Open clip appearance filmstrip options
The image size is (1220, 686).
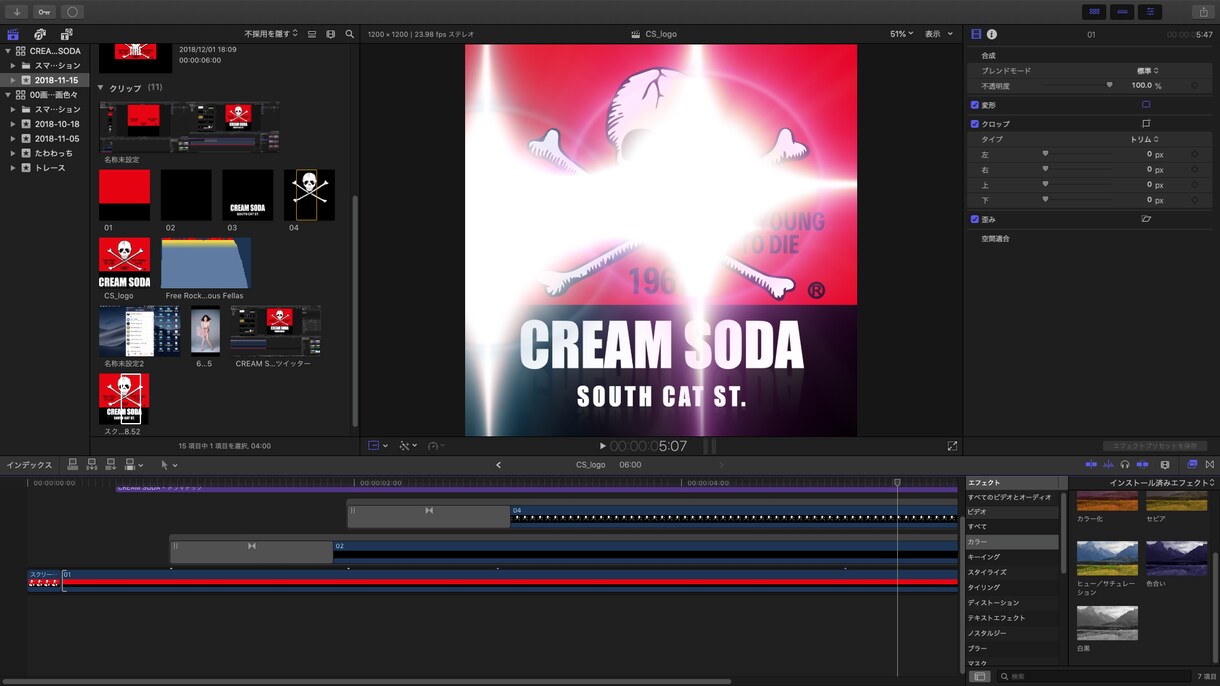[331, 34]
